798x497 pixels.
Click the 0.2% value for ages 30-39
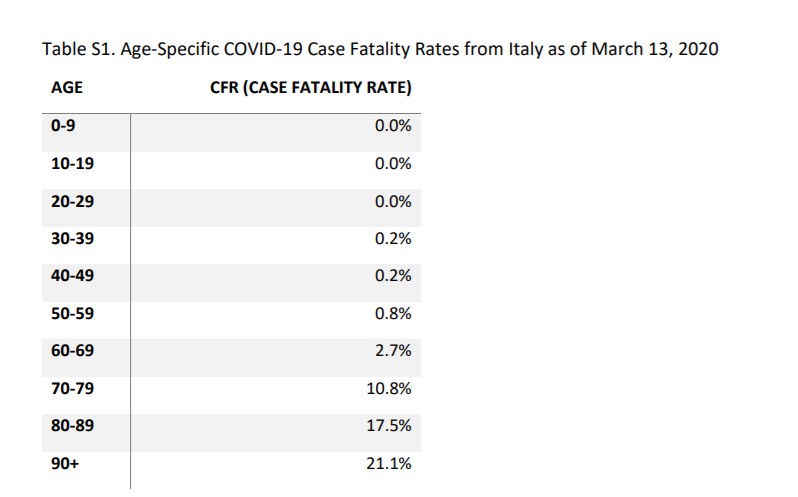pos(393,238)
